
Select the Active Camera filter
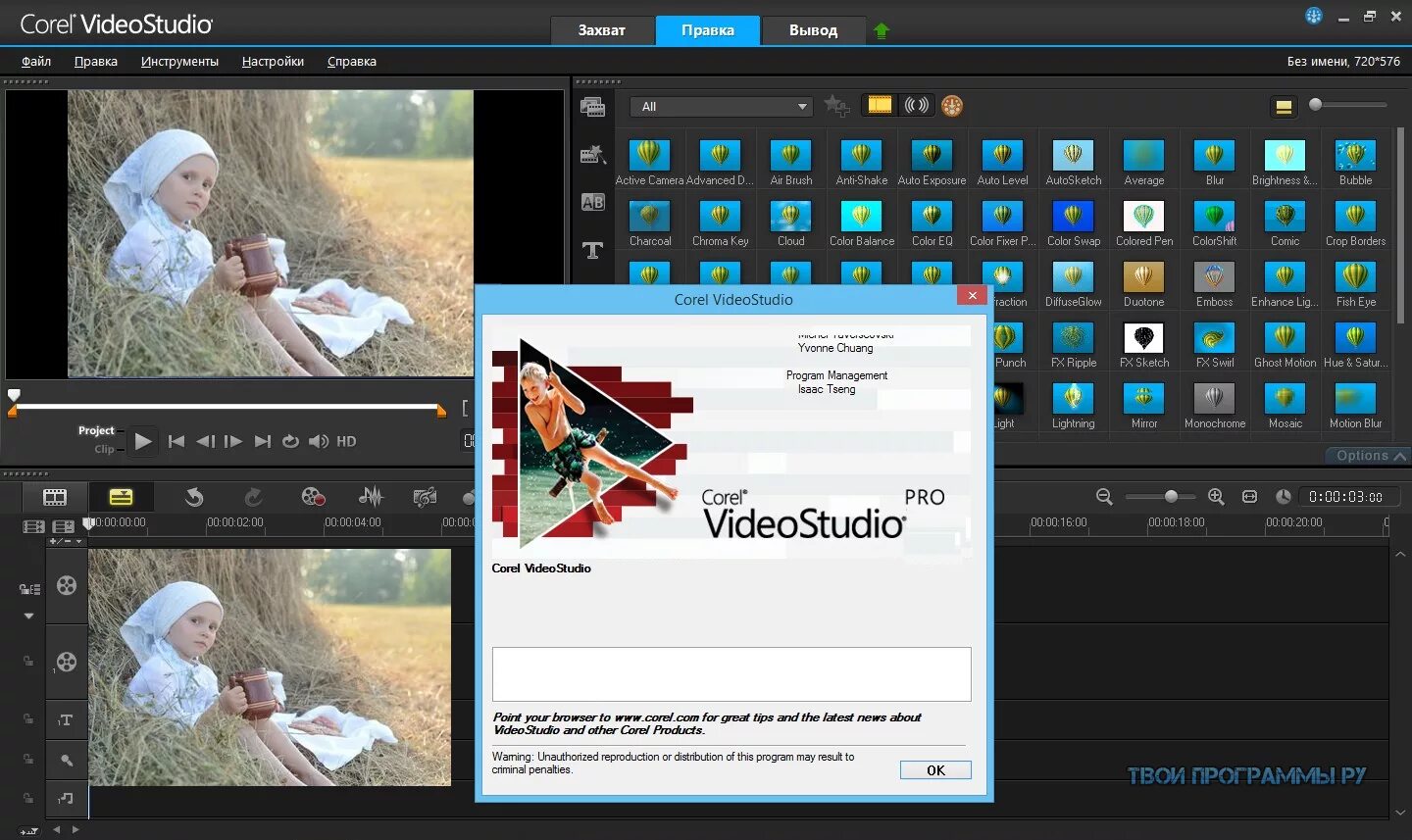pyautogui.click(x=649, y=163)
